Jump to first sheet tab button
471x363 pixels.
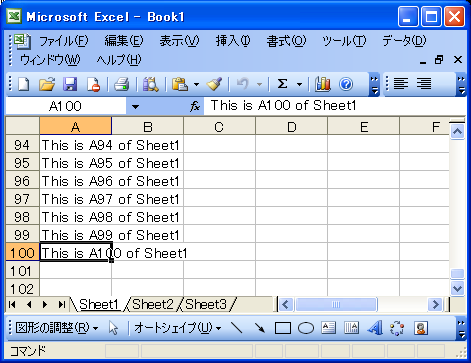tap(13, 305)
